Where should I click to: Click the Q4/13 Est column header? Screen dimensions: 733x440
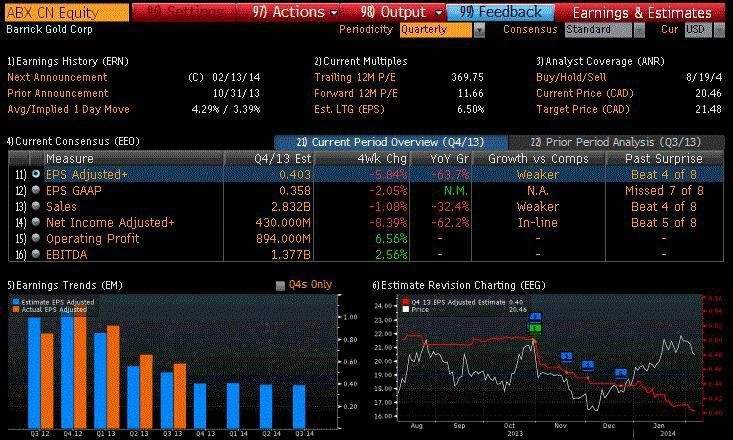click(x=269, y=159)
